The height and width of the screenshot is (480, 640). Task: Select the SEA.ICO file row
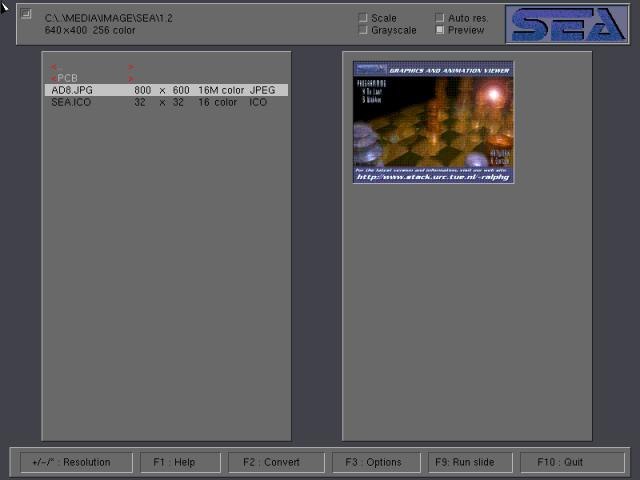pos(166,102)
